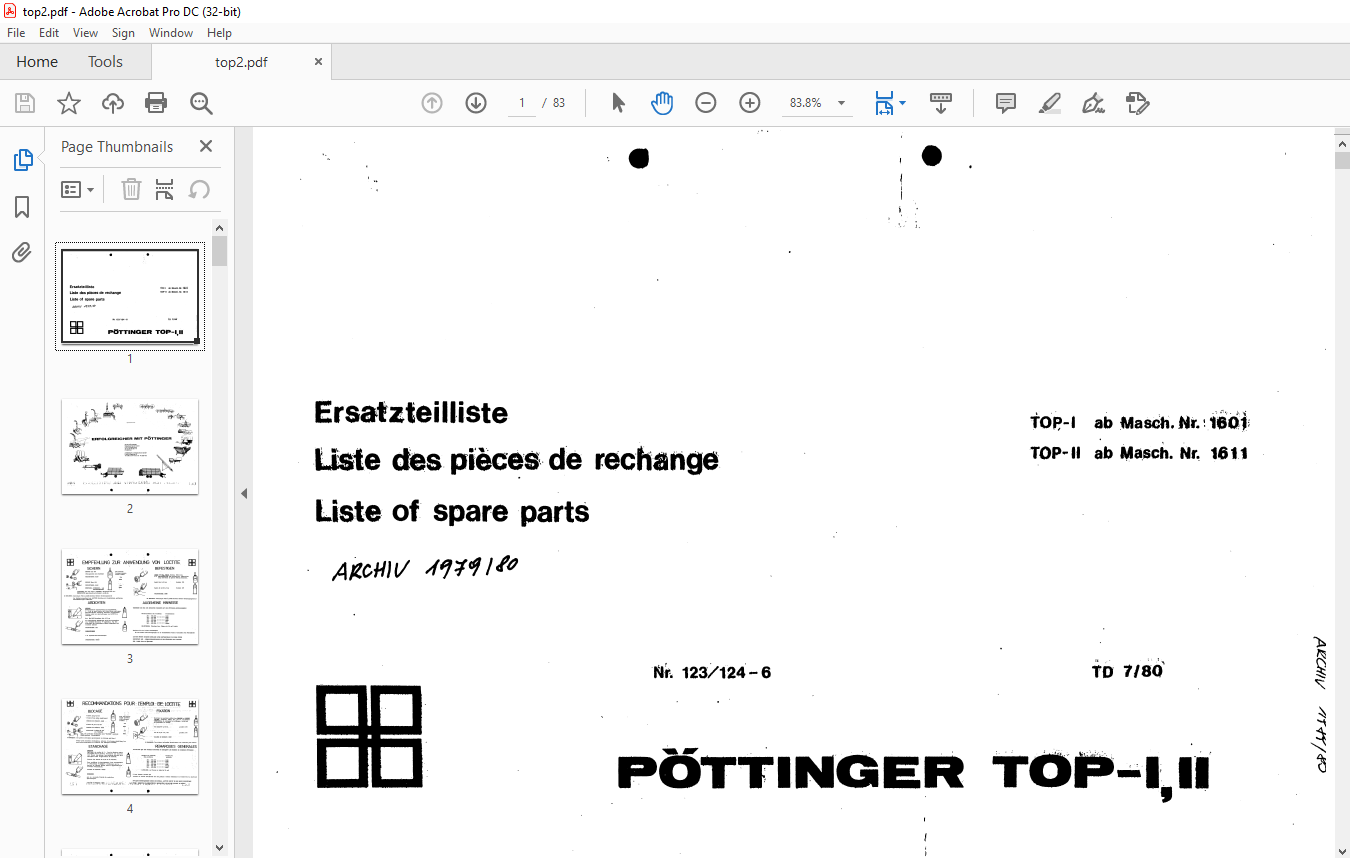Select page 3 thumbnail
The width and height of the screenshot is (1350, 858).
pyautogui.click(x=130, y=596)
